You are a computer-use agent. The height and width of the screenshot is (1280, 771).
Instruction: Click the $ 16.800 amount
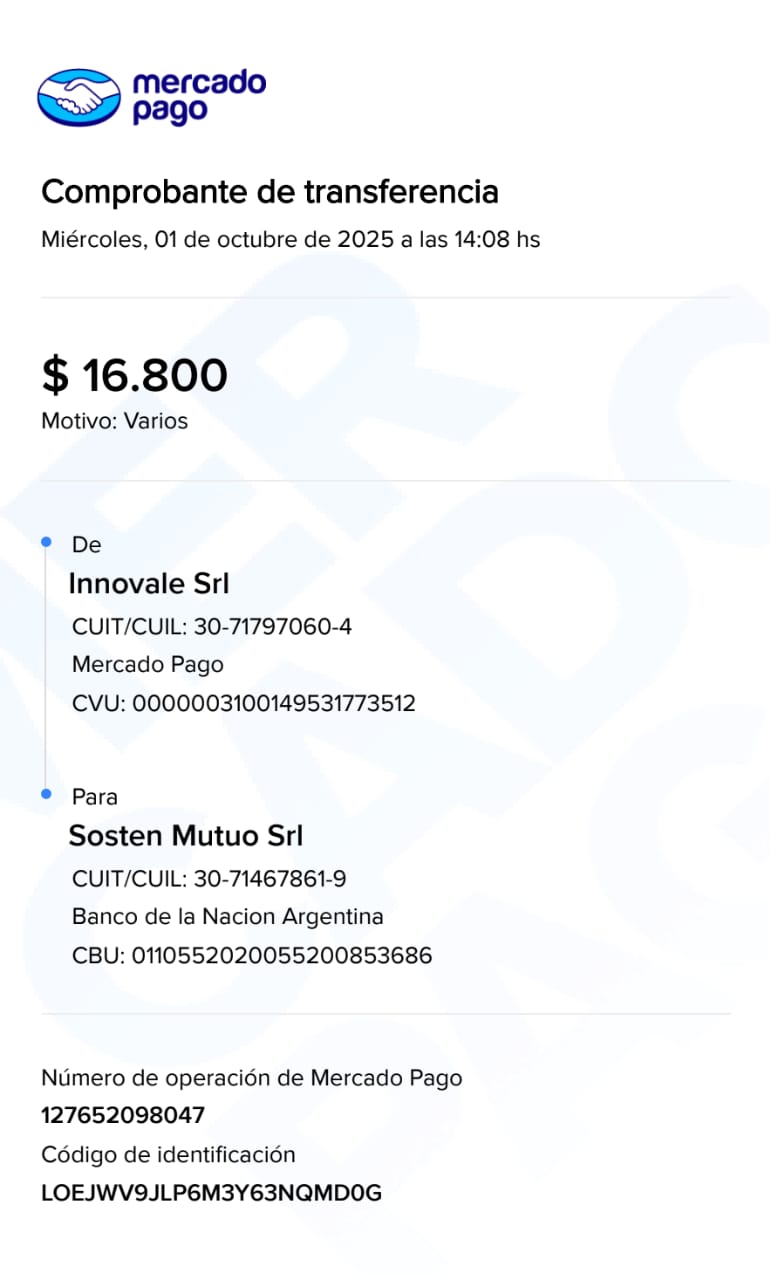[134, 375]
